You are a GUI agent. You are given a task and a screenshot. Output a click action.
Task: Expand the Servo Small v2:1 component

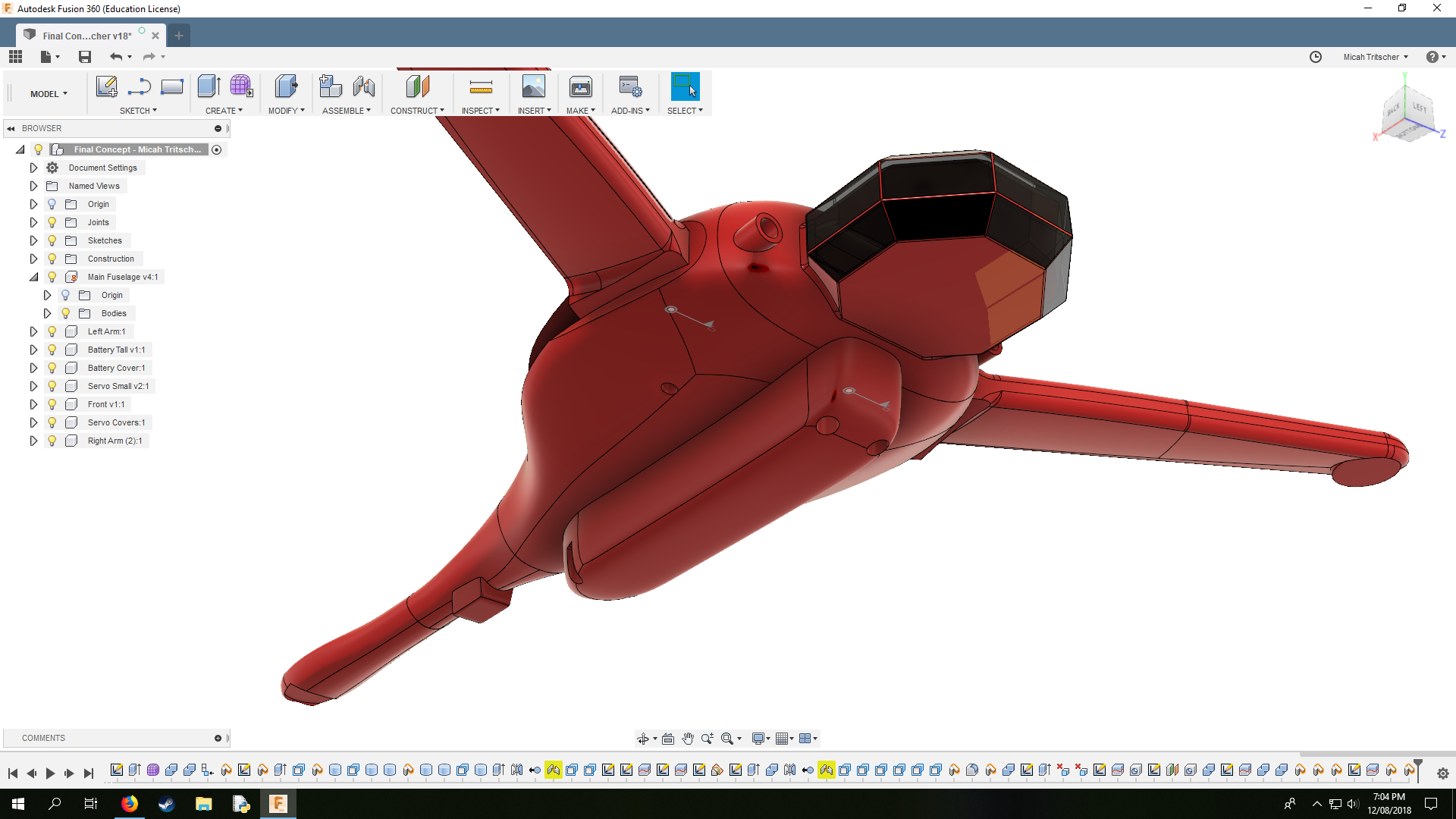[x=33, y=386]
